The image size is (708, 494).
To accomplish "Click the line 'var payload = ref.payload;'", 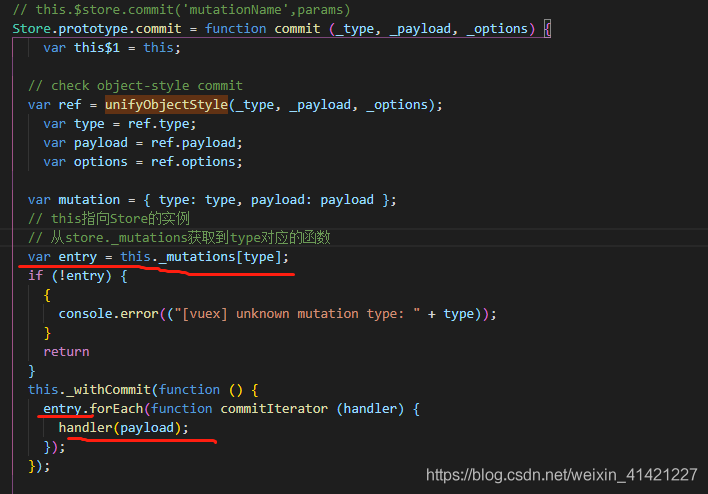I will tap(143, 143).
